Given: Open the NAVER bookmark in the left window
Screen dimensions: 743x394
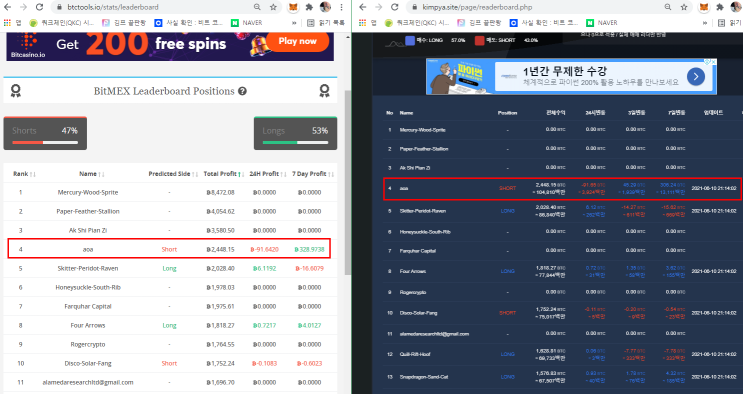Looking at the screenshot, I should tap(247, 23).
